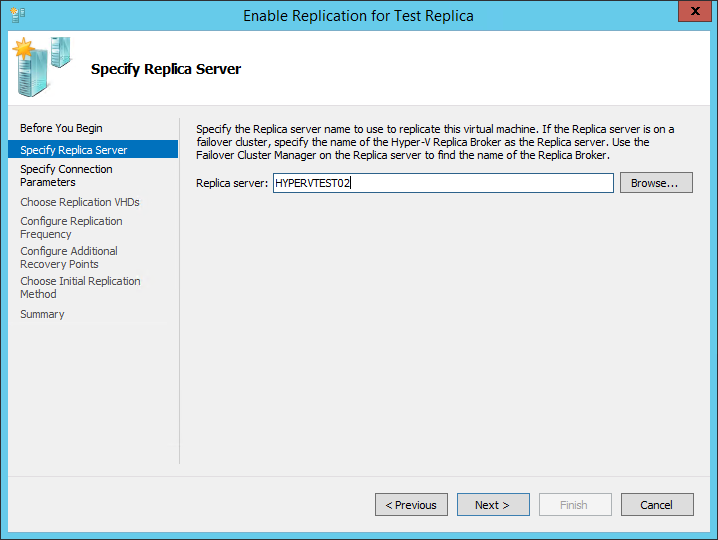Close the Enable Replication dialog
This screenshot has height=540, width=718.
pyautogui.click(x=695, y=11)
